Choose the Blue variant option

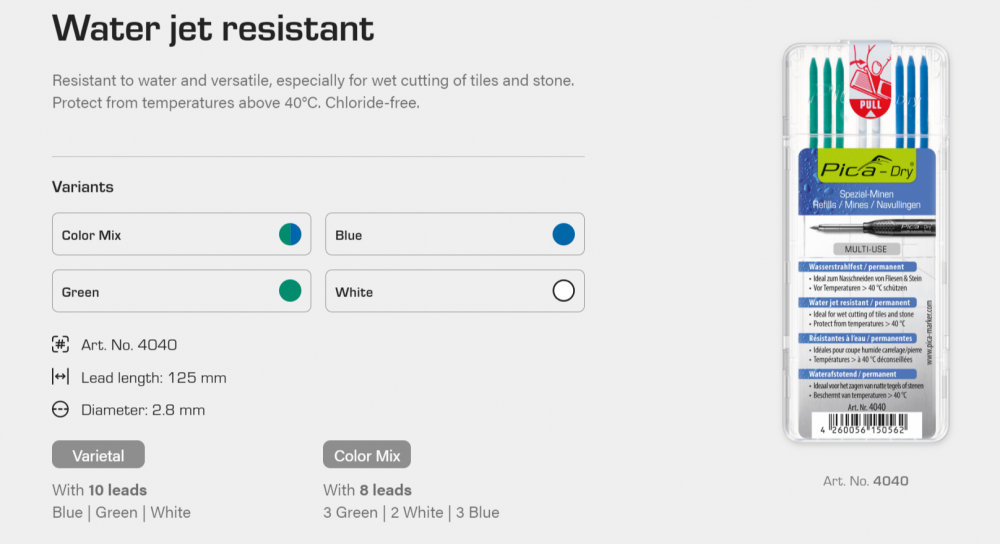[x=455, y=234]
